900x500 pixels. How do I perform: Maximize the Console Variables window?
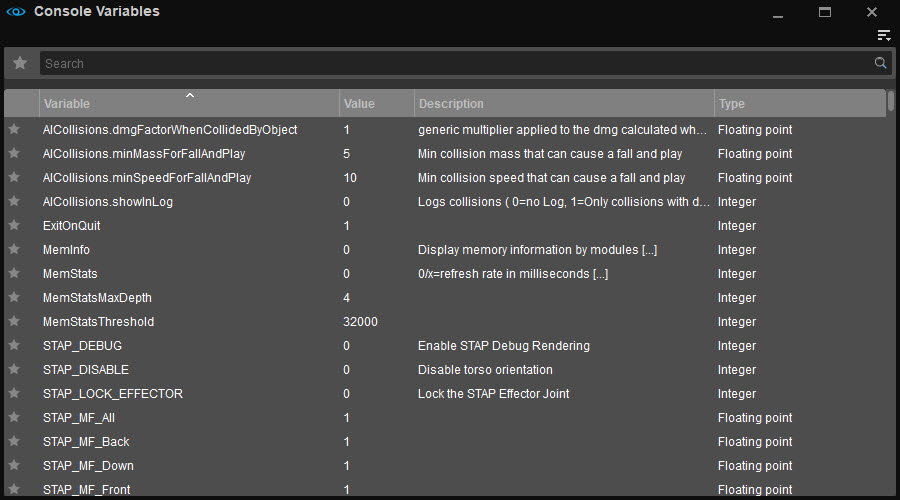[825, 12]
